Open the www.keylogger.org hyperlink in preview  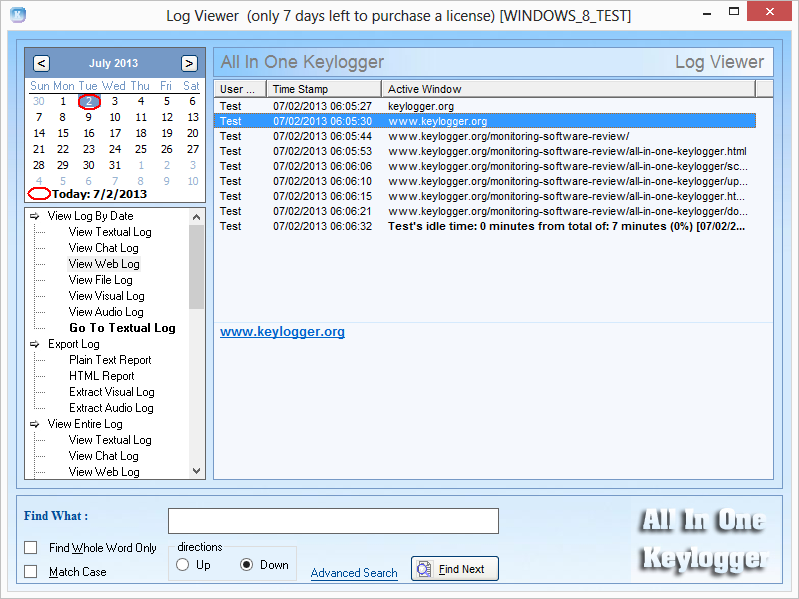[x=282, y=332]
